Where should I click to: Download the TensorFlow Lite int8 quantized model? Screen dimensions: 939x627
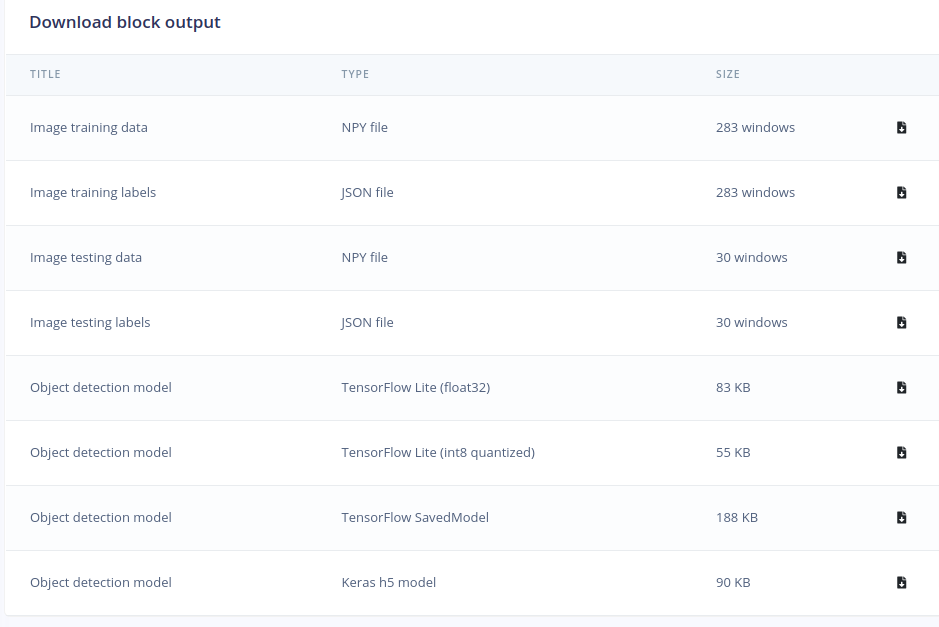(901, 452)
